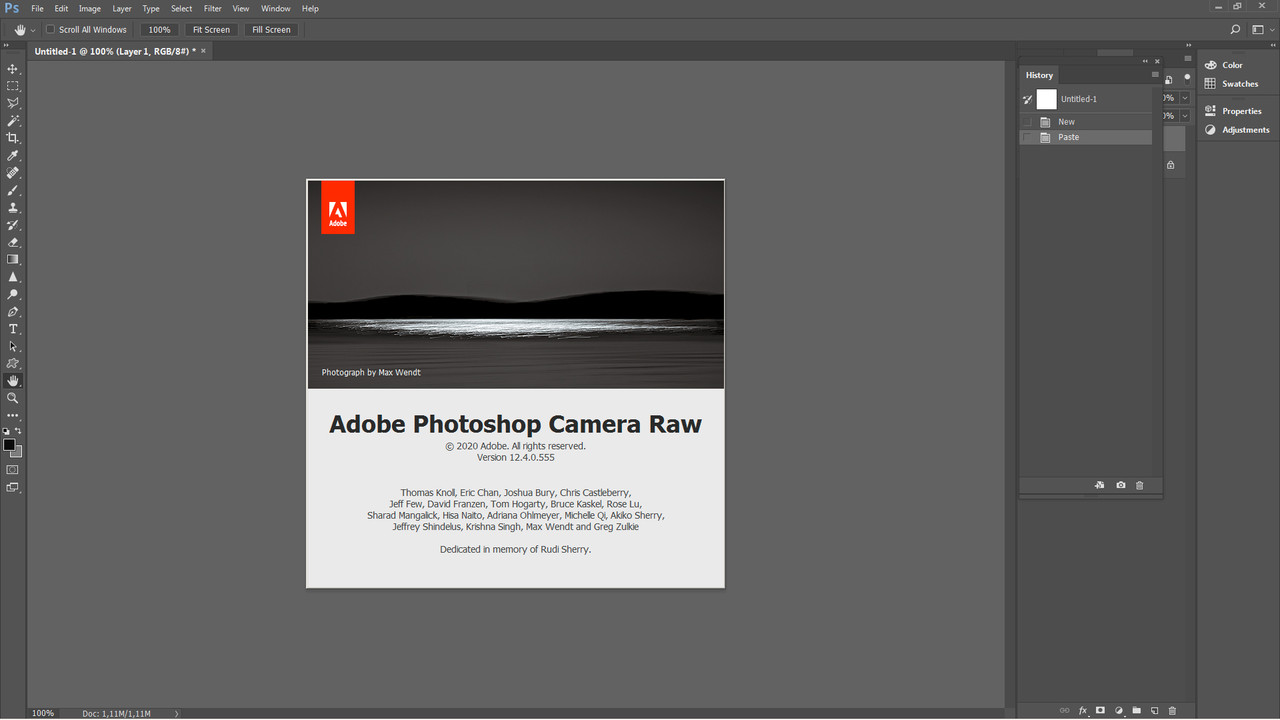Select the Move tool
This screenshot has height=720, width=1280.
click(13, 69)
